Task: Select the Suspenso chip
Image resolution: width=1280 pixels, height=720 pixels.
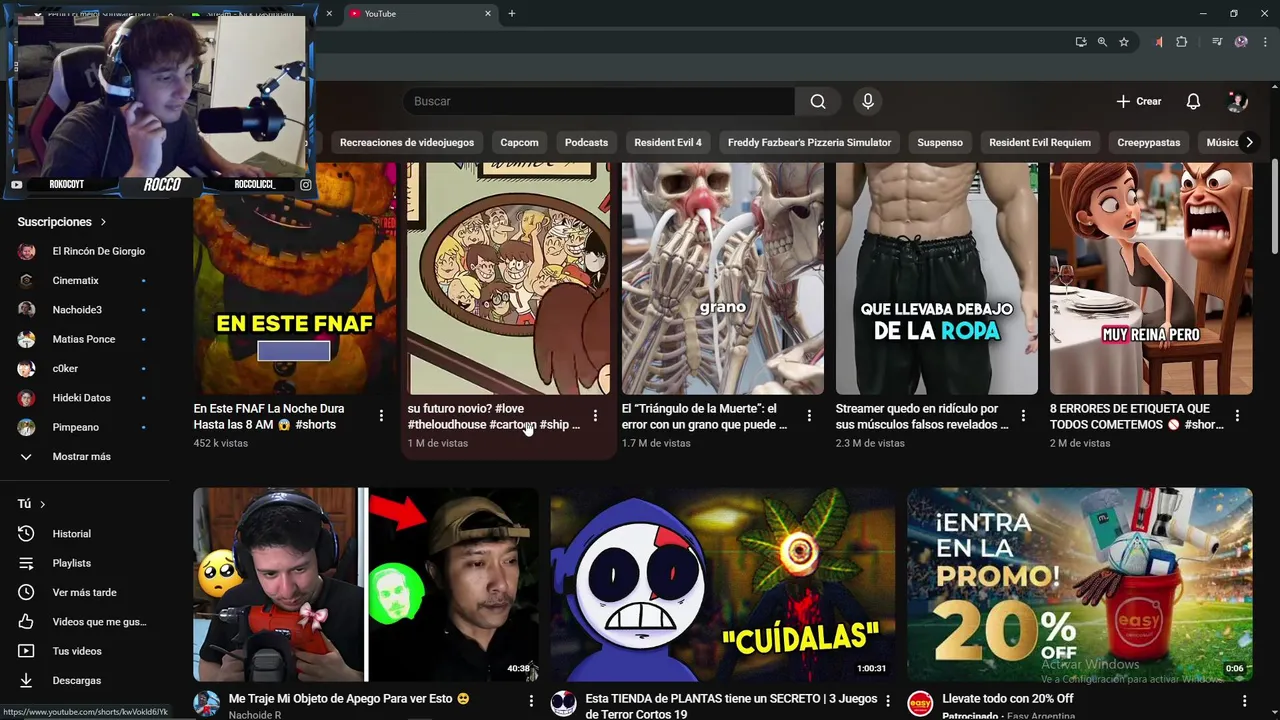Action: point(940,142)
